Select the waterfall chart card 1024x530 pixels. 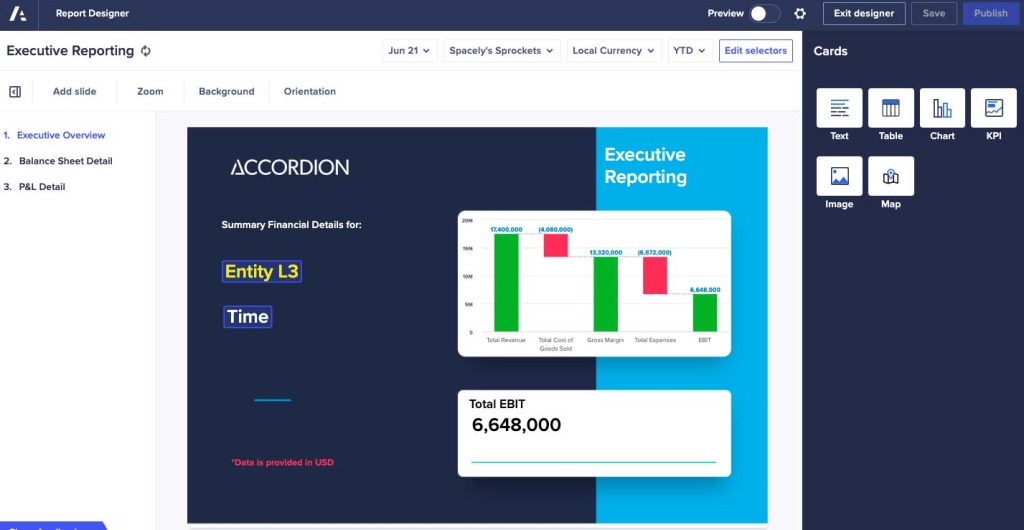(x=594, y=284)
